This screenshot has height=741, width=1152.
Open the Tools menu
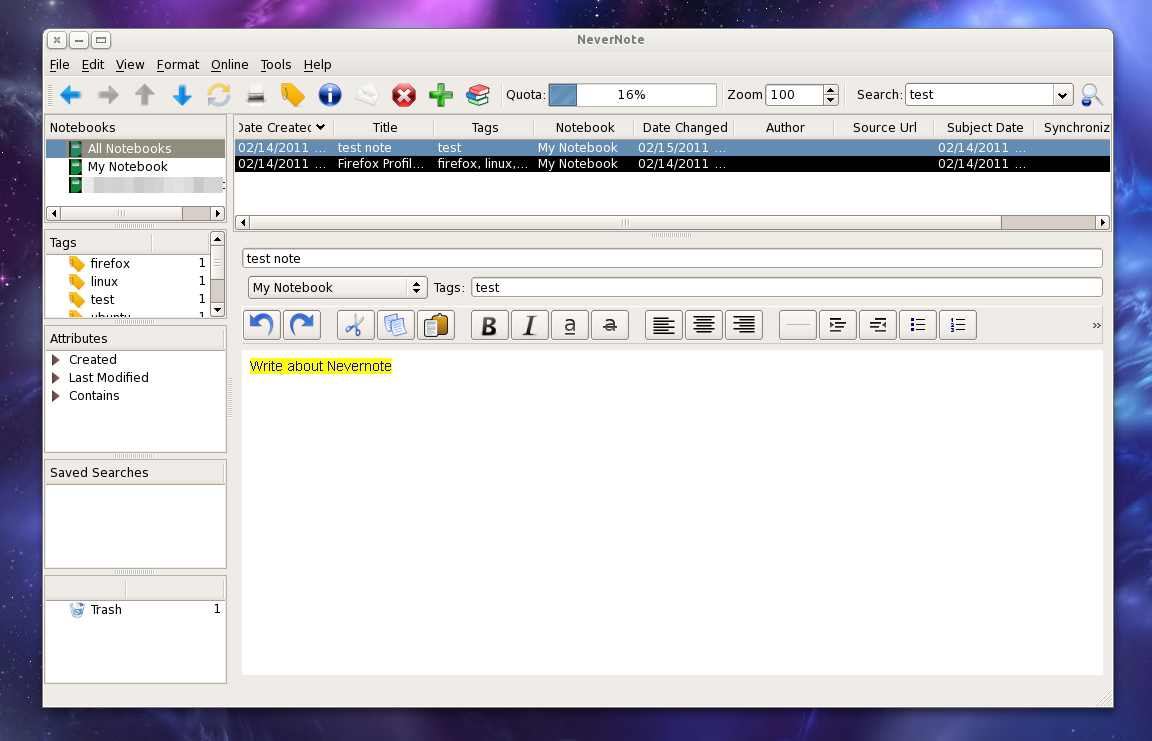coord(276,65)
